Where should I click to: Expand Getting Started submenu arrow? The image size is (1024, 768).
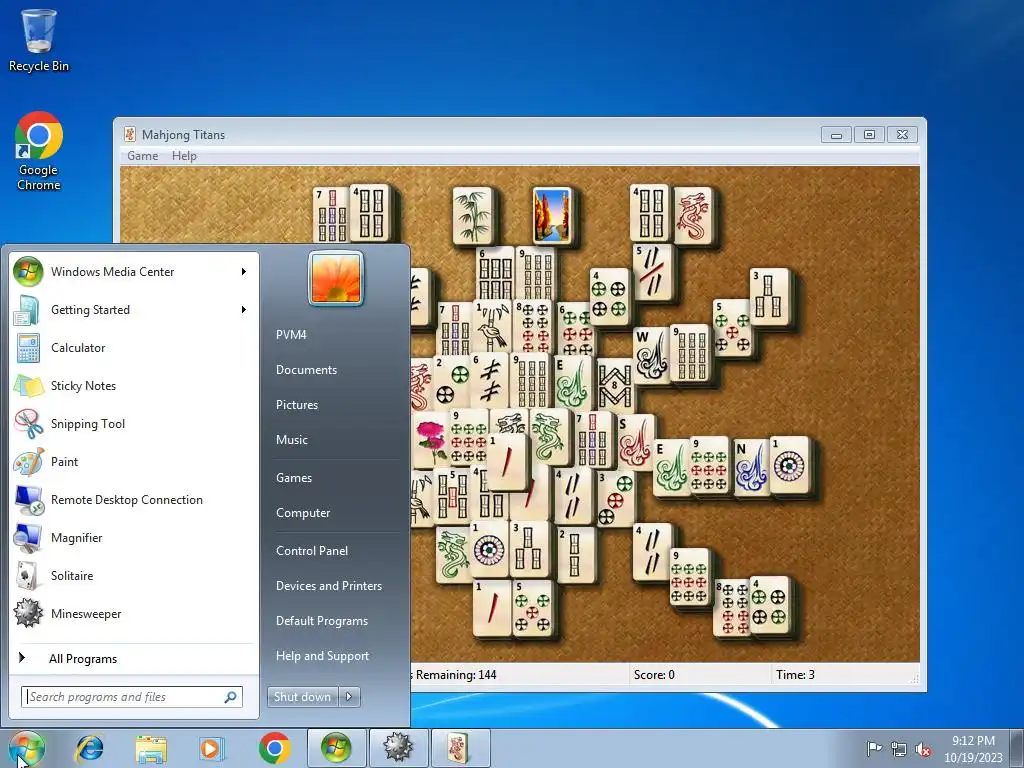click(244, 310)
